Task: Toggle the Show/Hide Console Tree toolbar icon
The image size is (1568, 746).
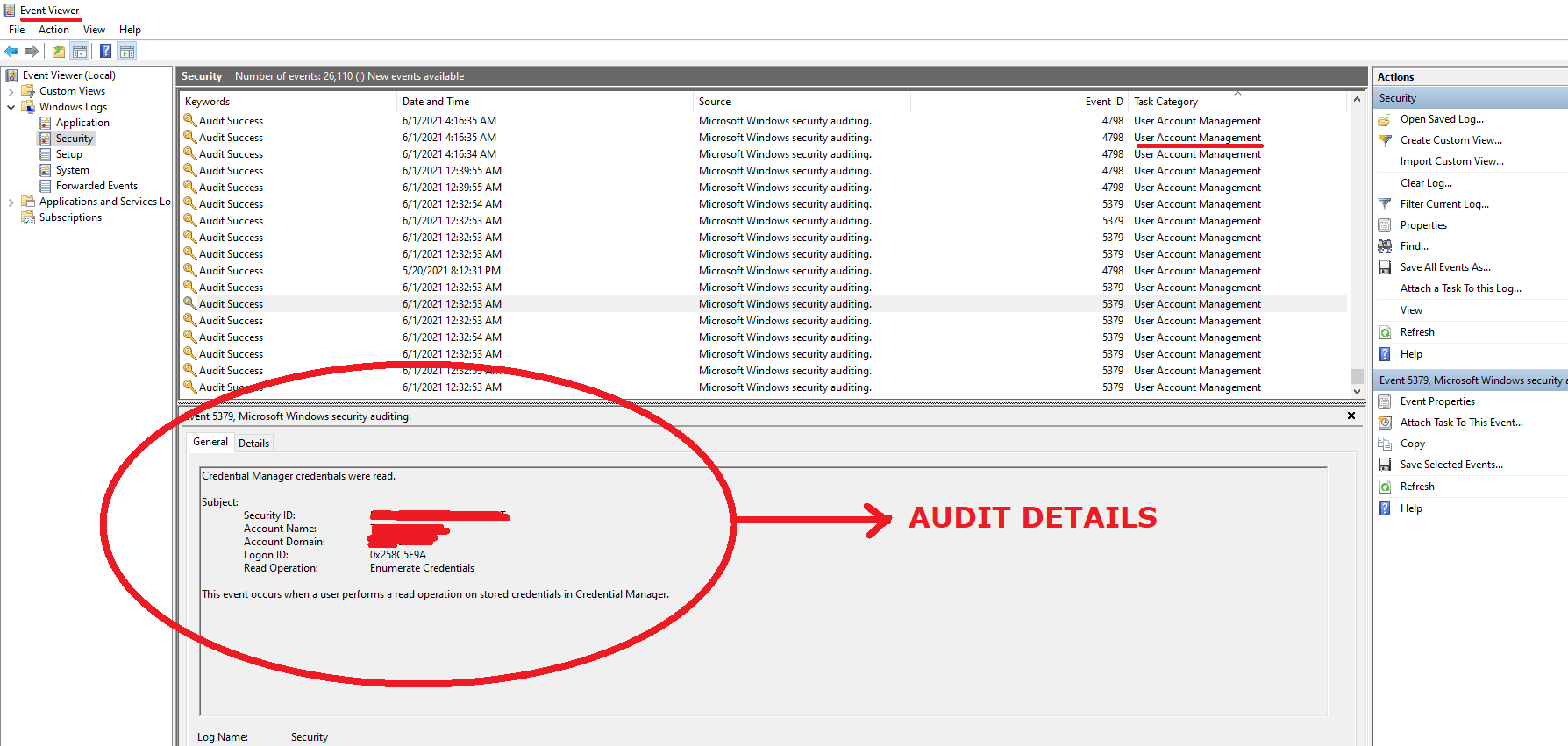Action: [80, 51]
